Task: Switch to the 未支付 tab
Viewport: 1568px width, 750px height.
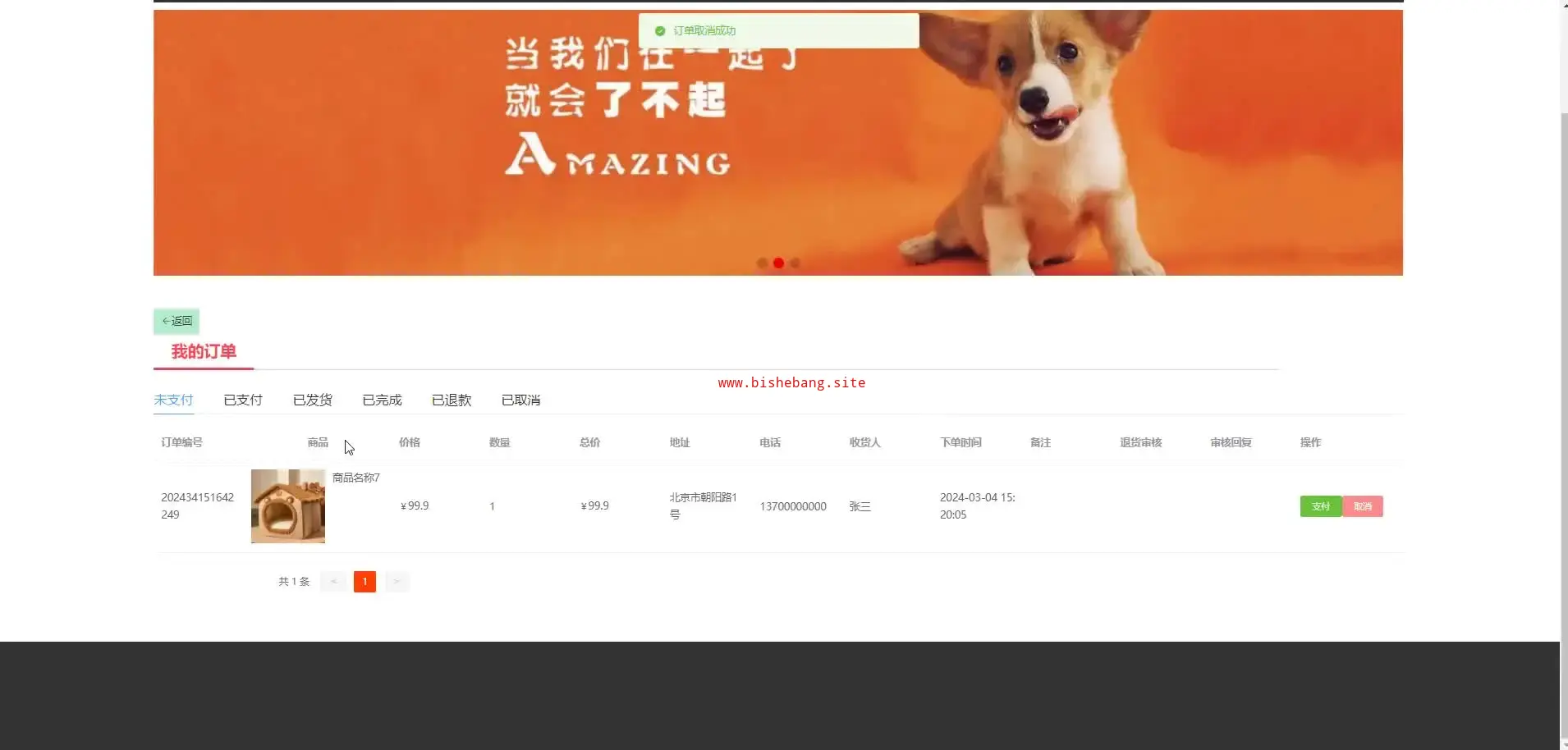Action: click(173, 400)
